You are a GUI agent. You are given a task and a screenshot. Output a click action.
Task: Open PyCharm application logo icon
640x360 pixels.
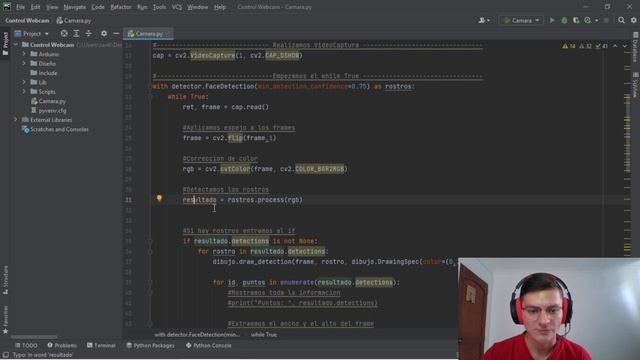coord(7,7)
